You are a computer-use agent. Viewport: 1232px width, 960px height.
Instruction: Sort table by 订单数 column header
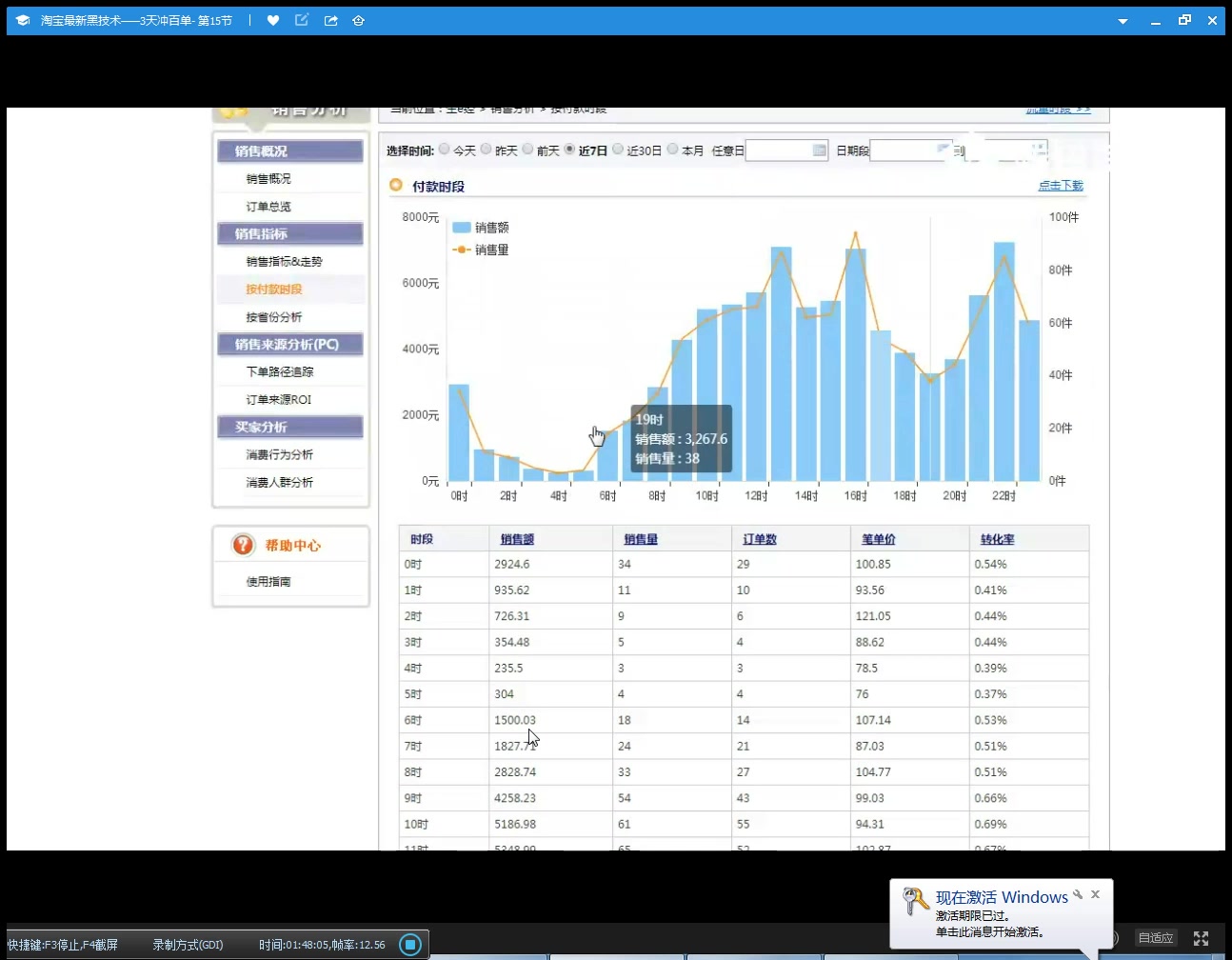coord(760,539)
